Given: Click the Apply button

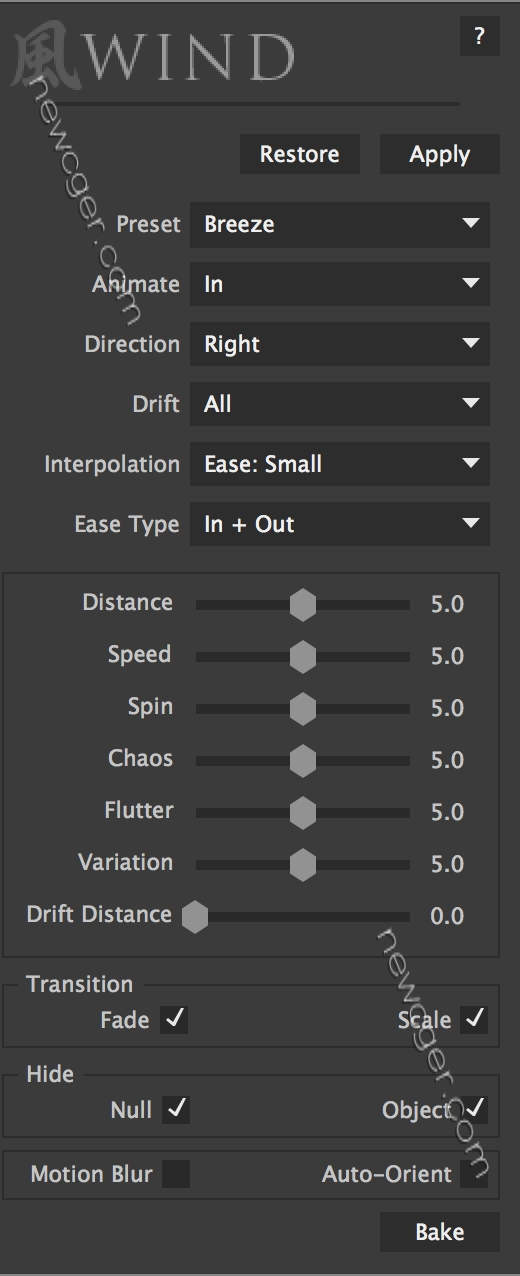Looking at the screenshot, I should click(439, 154).
